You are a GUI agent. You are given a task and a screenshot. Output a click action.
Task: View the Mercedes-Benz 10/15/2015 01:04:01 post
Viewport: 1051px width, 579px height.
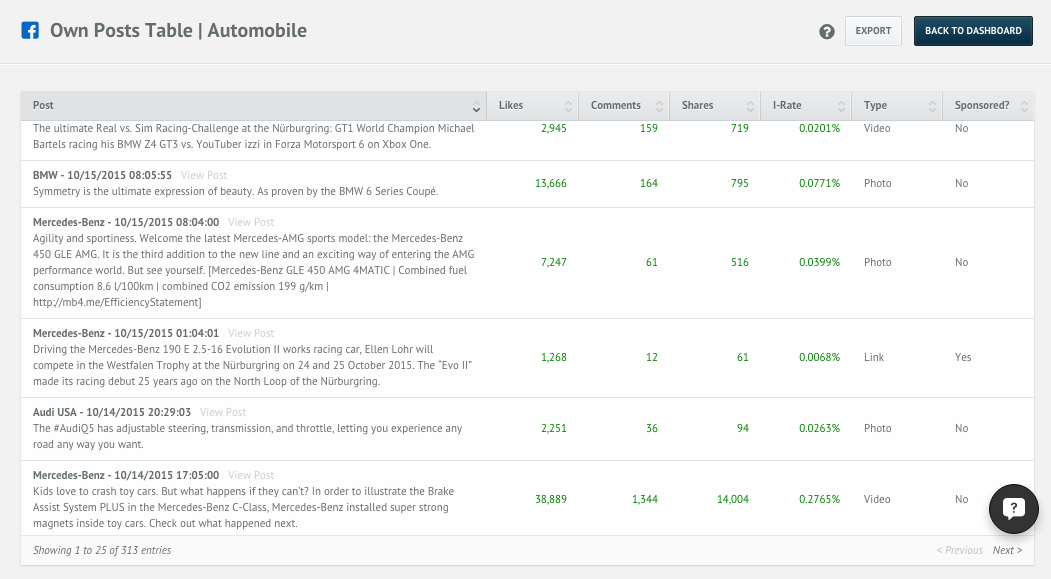coord(251,333)
